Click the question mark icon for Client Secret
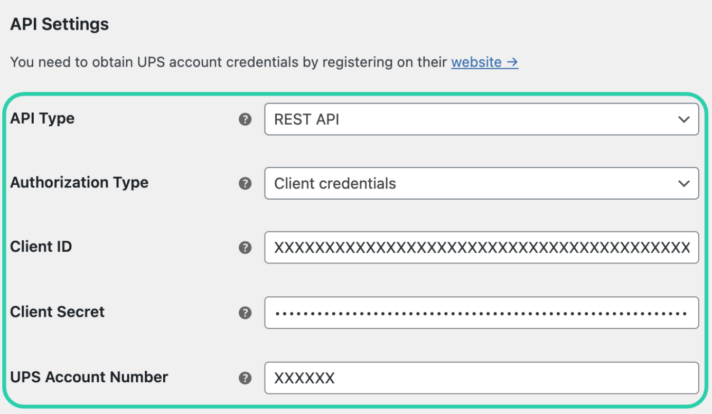The height and width of the screenshot is (414, 712). 245,313
